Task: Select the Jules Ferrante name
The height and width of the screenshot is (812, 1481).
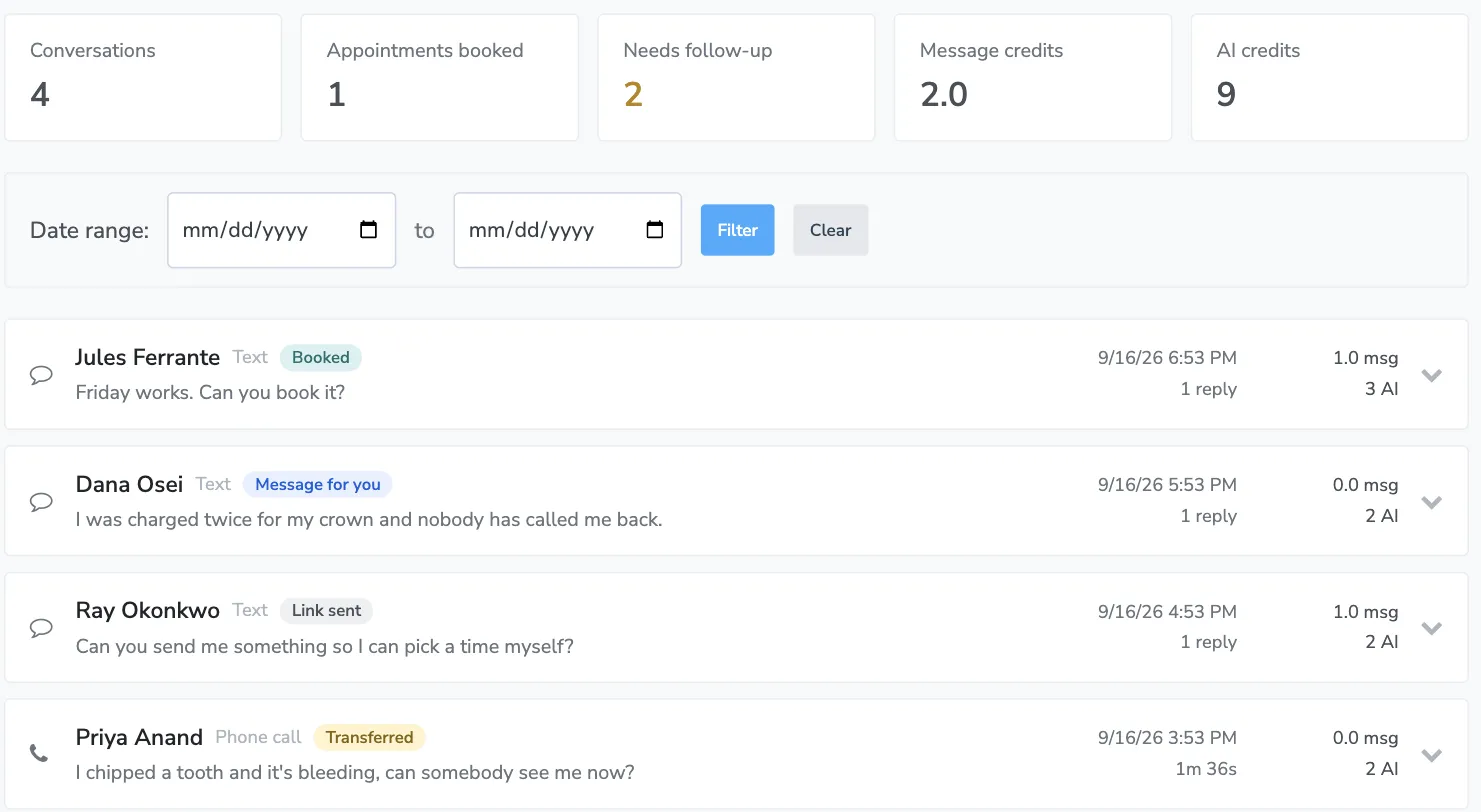Action: [148, 357]
